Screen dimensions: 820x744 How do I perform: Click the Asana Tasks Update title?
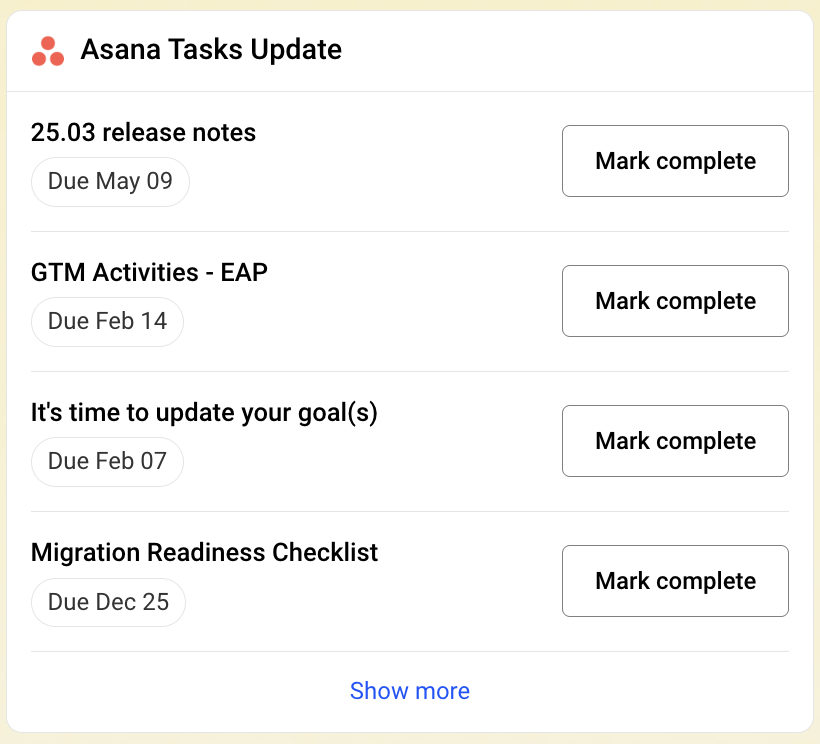pos(211,49)
